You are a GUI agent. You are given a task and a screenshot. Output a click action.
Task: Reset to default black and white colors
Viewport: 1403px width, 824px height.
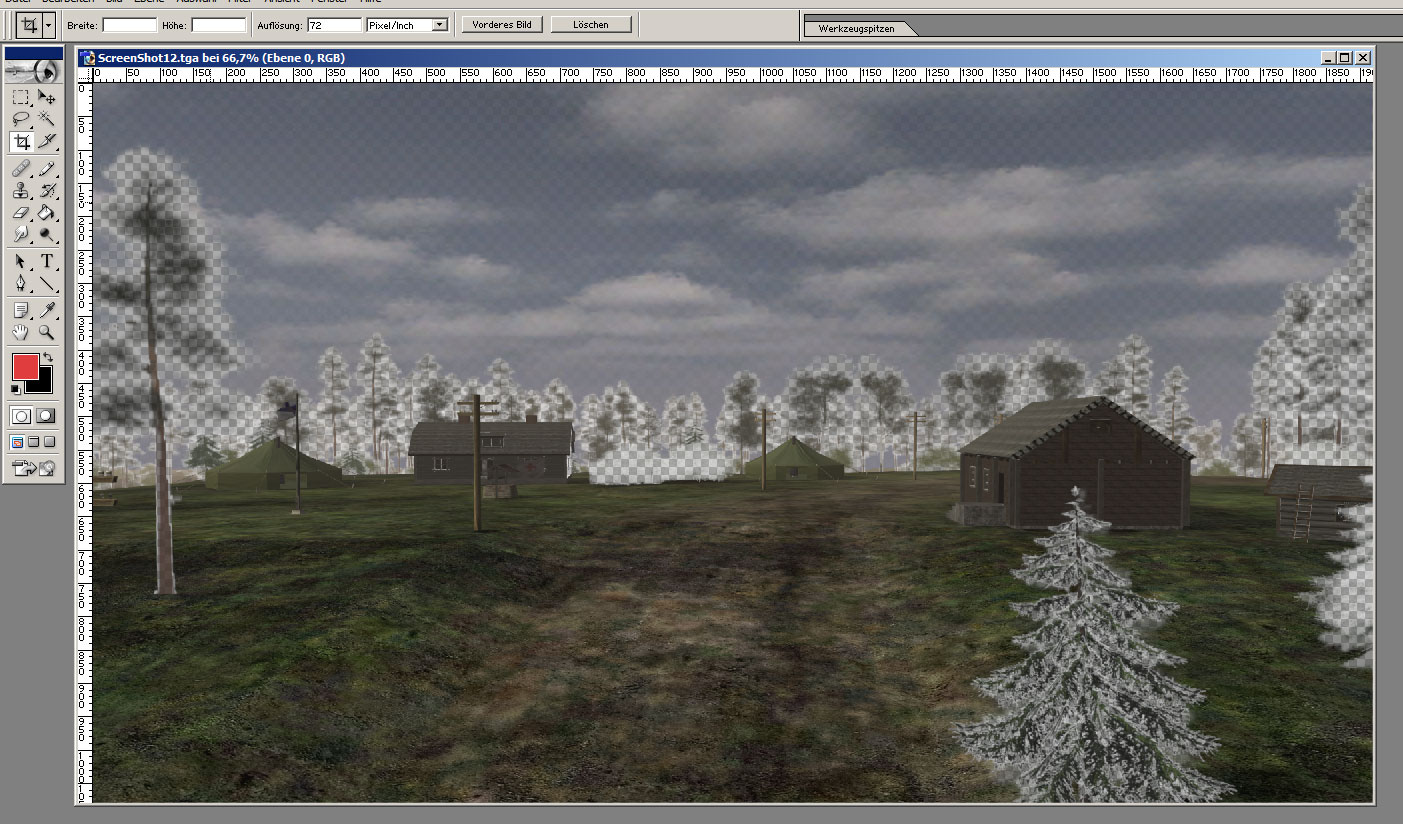pos(16,388)
